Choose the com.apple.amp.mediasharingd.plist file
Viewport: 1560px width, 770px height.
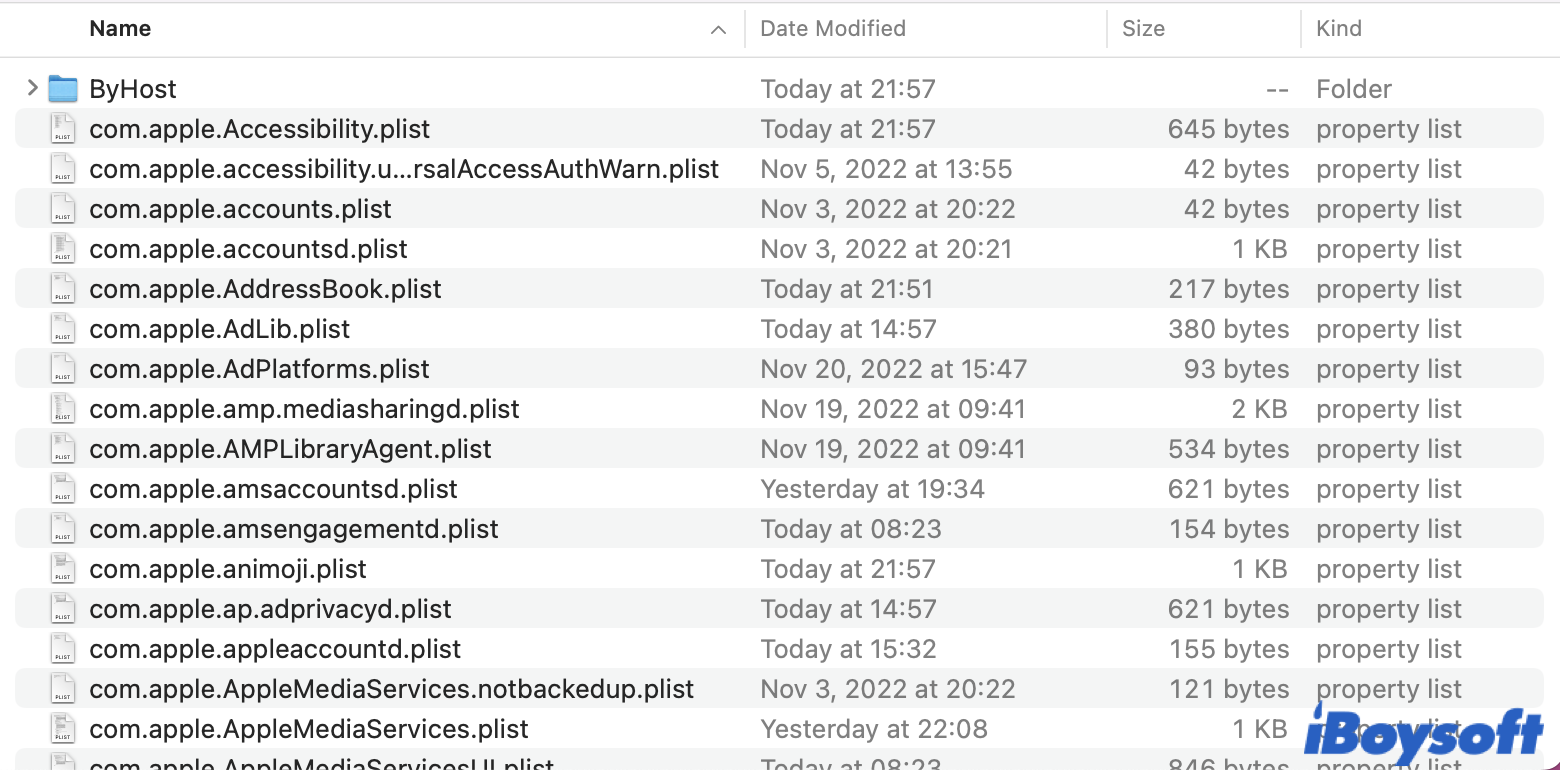[x=304, y=409]
